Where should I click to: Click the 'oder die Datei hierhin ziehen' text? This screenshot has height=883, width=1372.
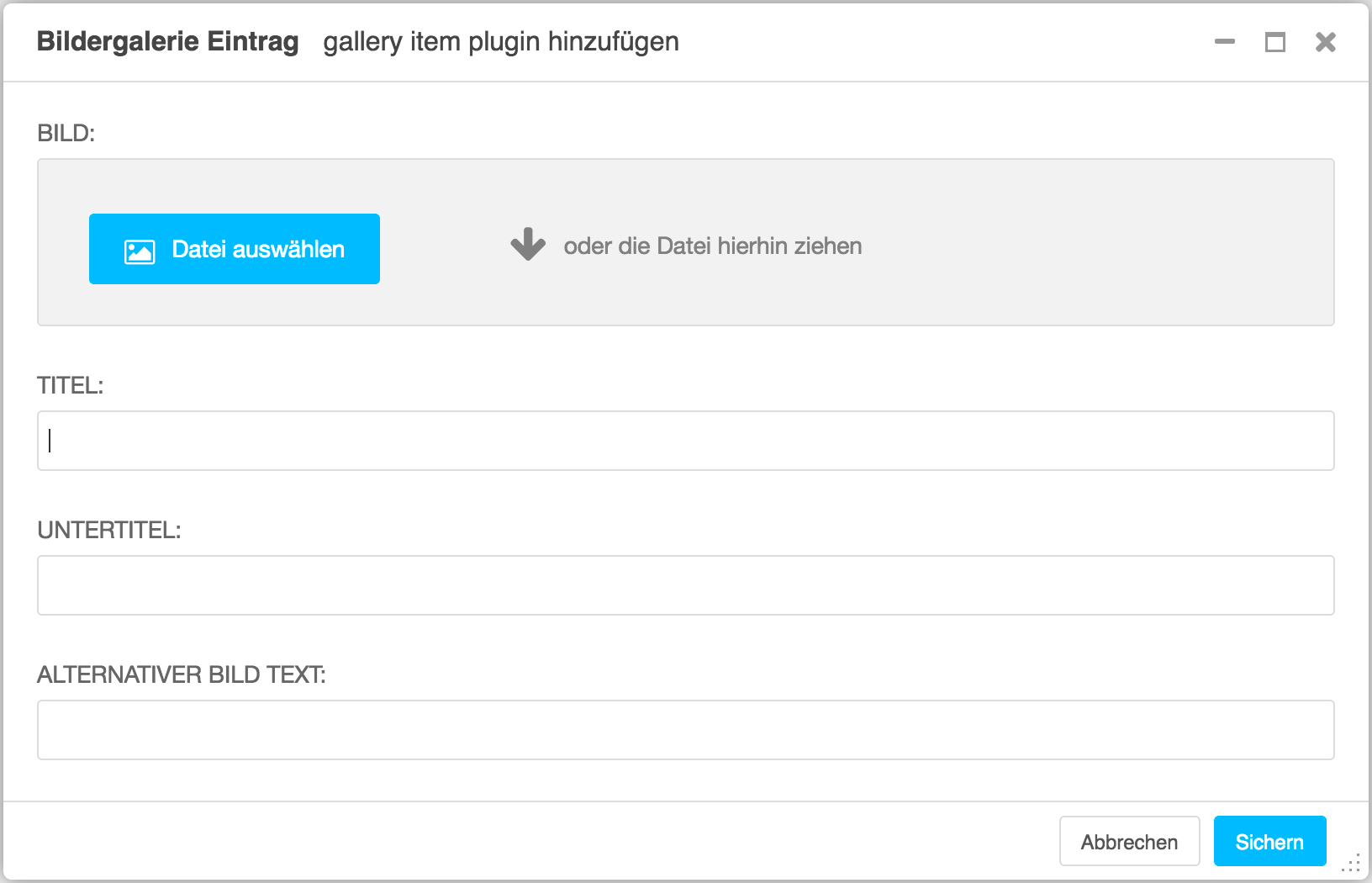click(x=712, y=246)
